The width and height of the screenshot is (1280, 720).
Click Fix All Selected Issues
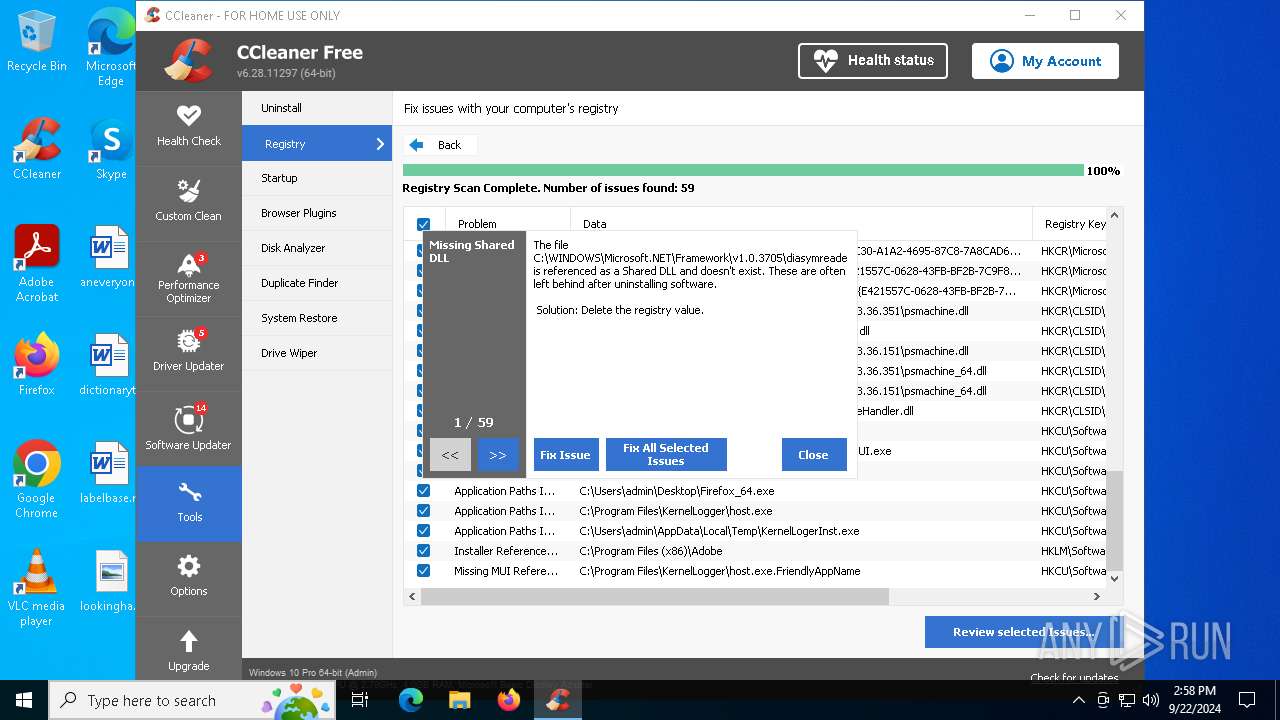pos(666,455)
